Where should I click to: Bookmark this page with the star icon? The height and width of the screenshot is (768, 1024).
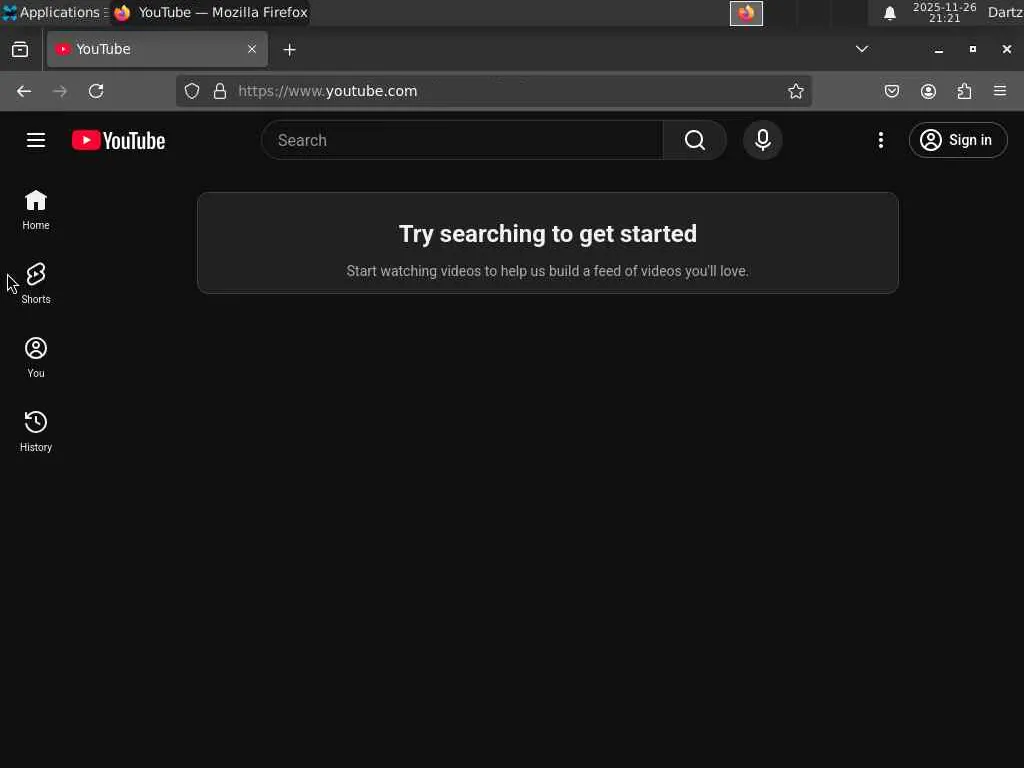795,91
